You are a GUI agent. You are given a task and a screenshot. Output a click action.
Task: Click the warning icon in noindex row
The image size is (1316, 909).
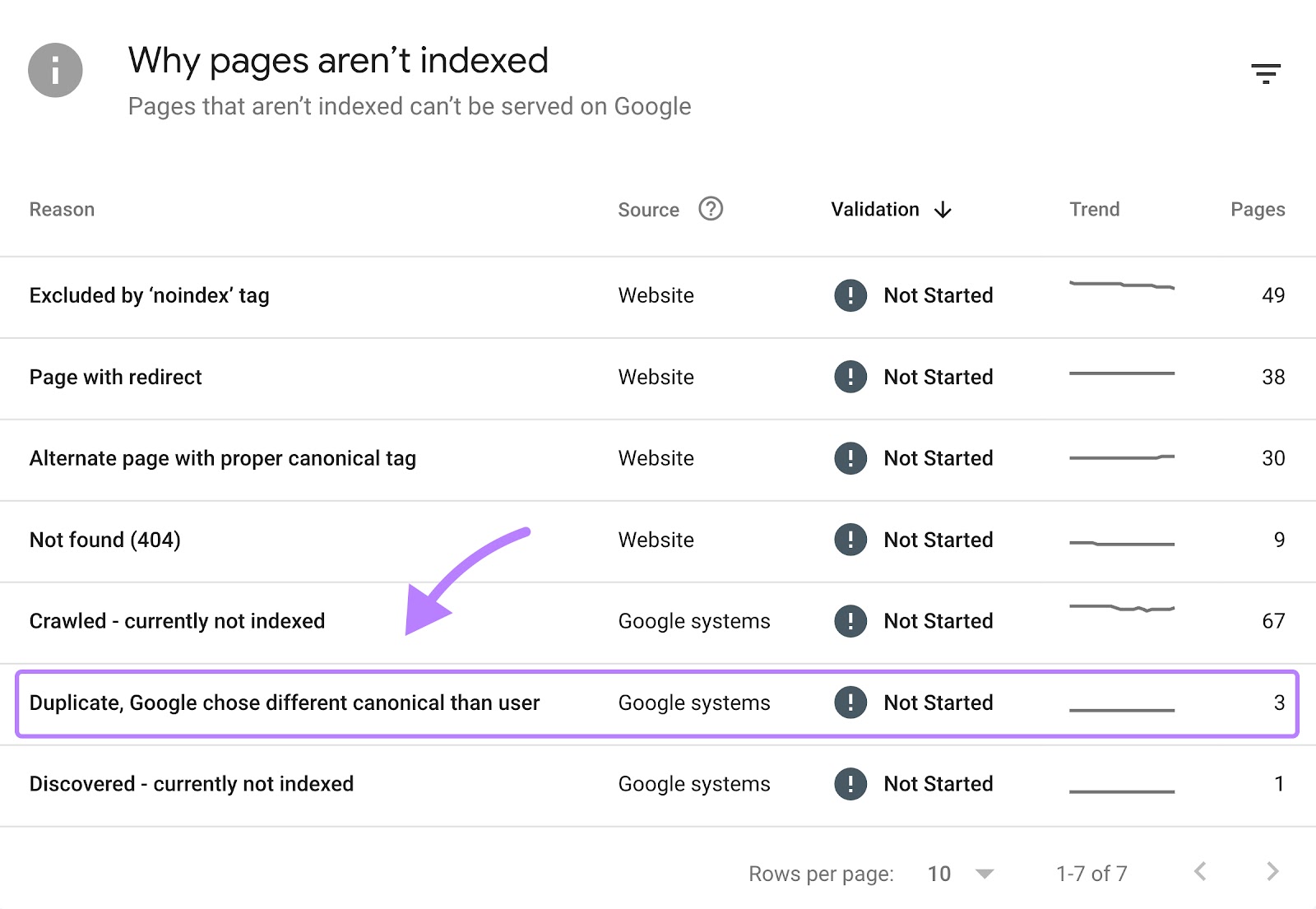point(850,295)
